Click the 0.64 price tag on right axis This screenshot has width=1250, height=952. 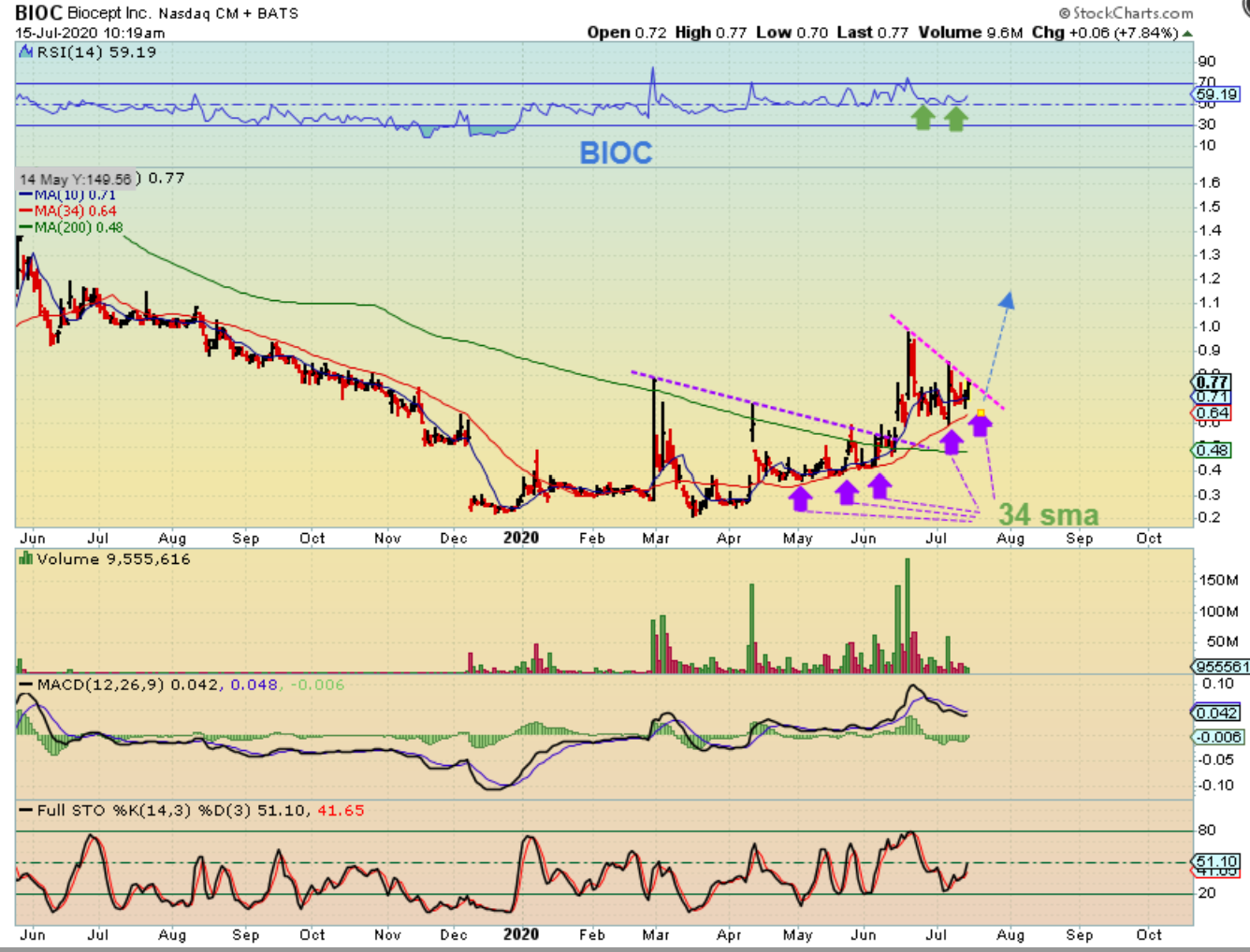tap(1213, 413)
